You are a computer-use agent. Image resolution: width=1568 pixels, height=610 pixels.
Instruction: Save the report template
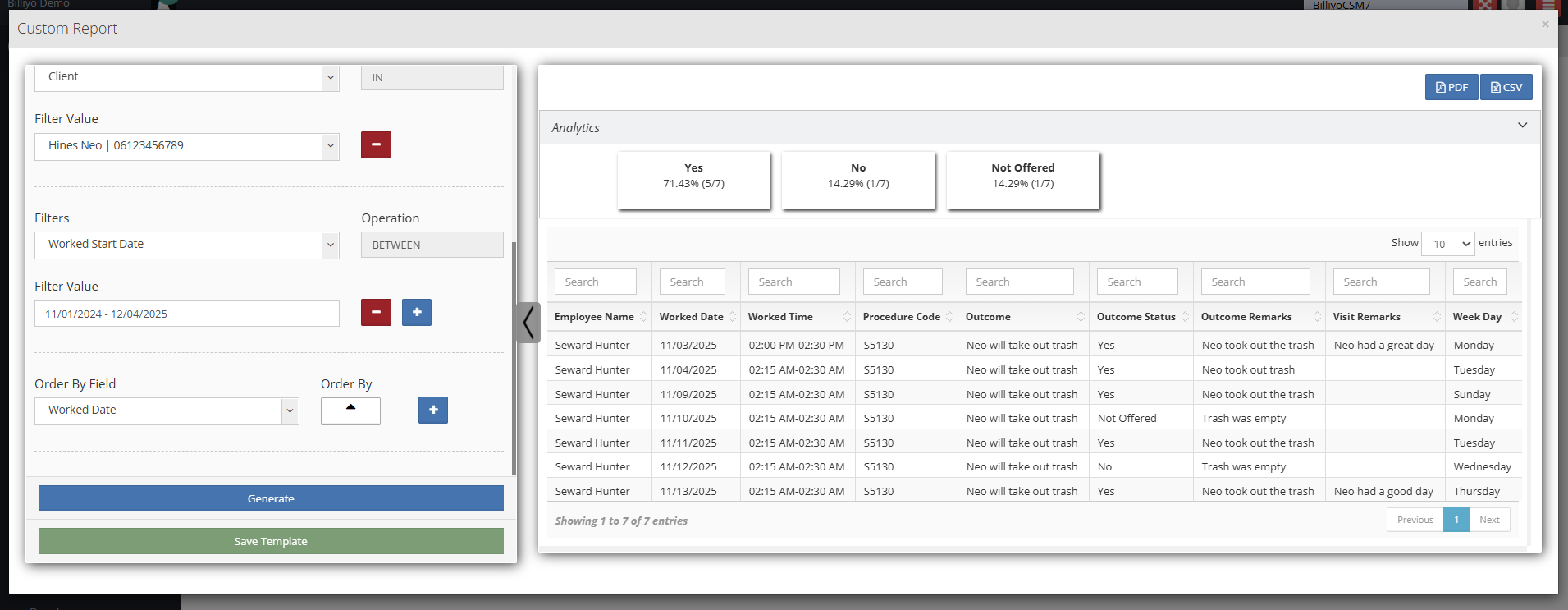tap(271, 541)
